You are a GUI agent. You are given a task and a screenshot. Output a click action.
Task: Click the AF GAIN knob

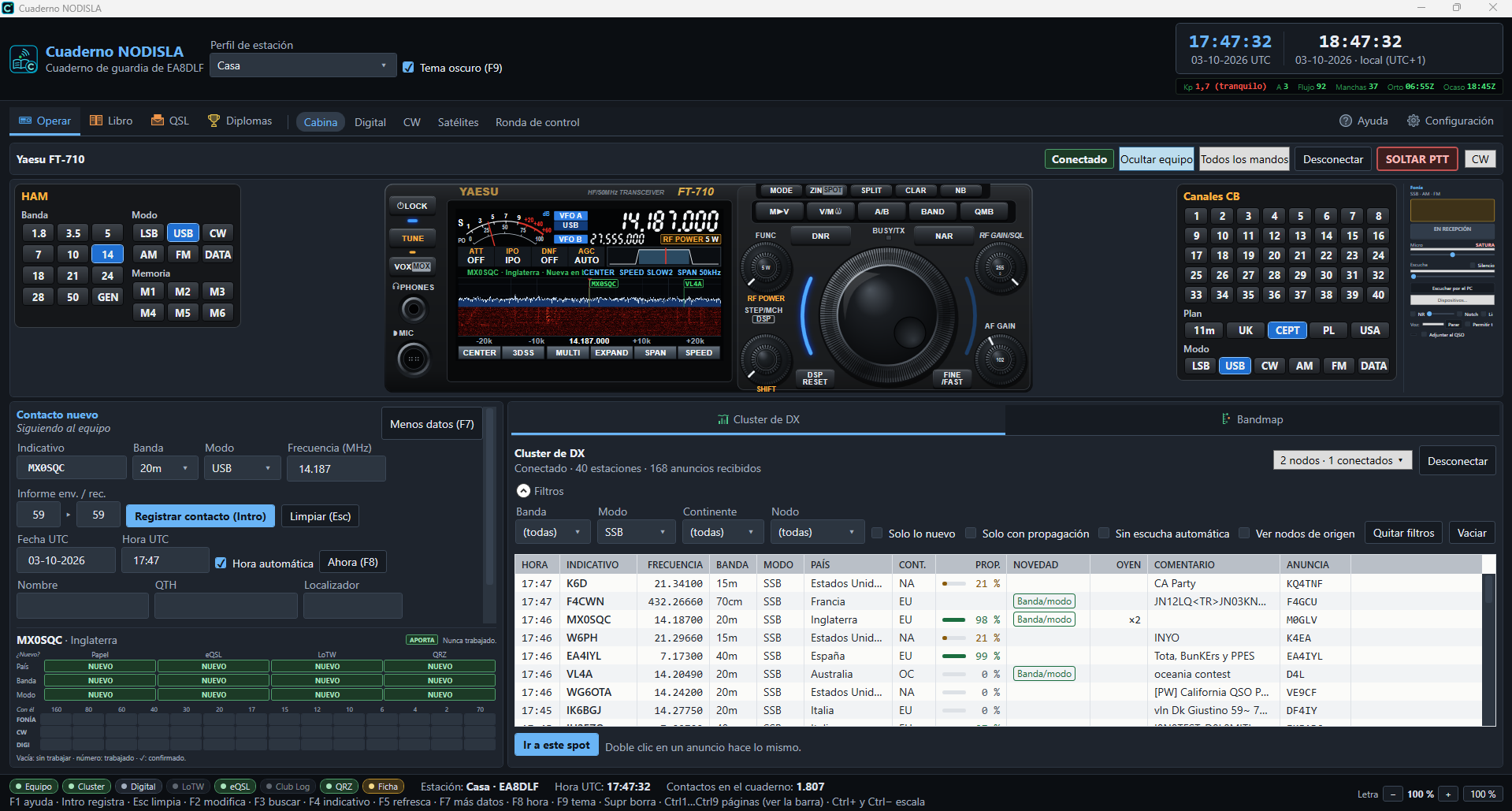(1000, 359)
